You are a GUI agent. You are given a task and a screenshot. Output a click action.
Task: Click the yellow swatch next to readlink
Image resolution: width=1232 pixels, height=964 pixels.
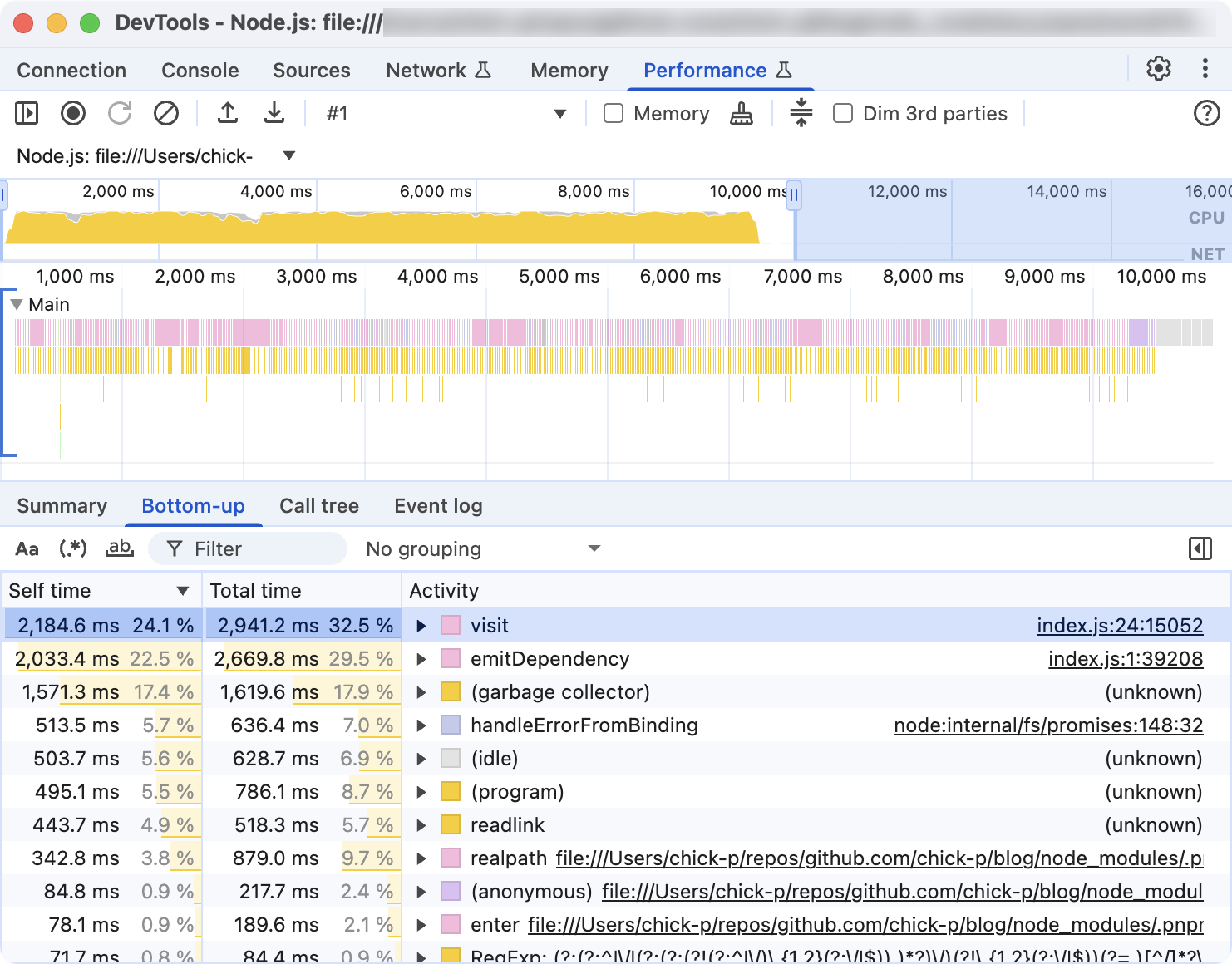(451, 825)
